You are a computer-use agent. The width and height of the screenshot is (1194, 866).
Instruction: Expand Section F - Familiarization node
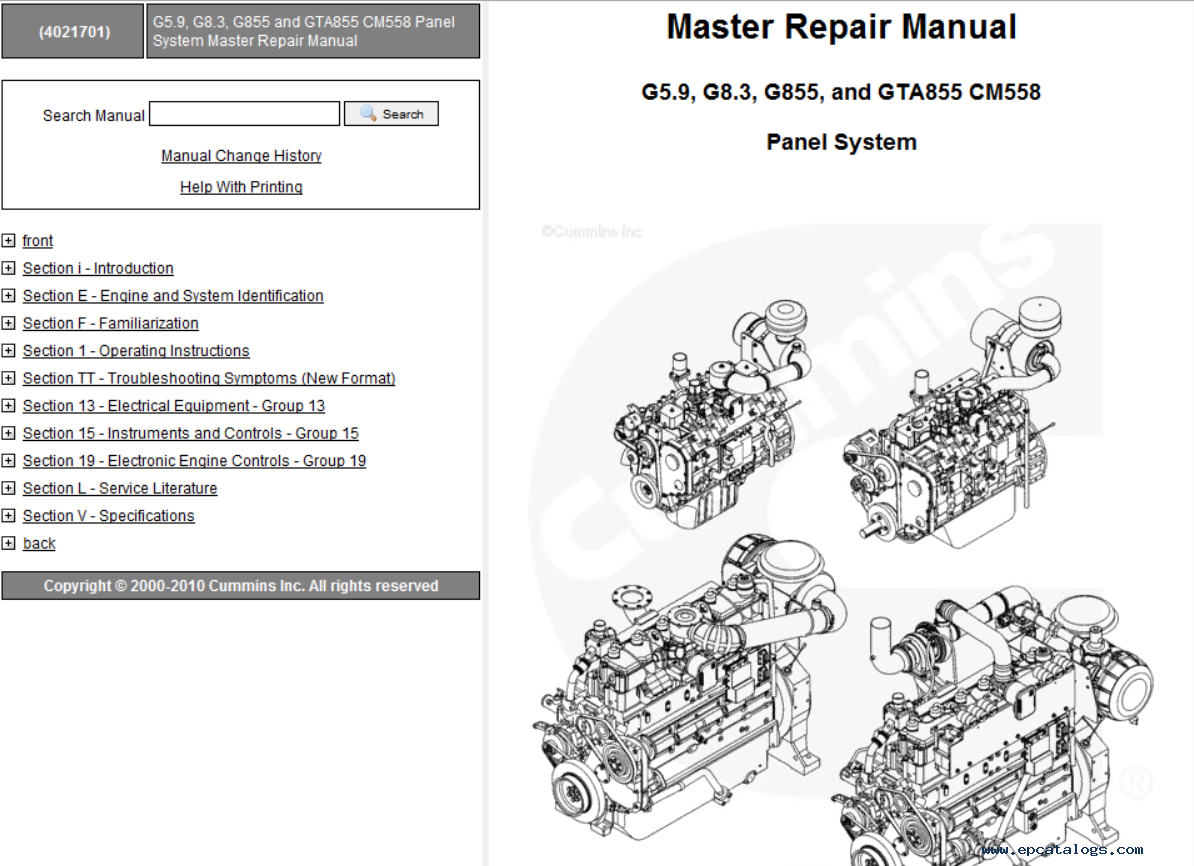point(8,323)
